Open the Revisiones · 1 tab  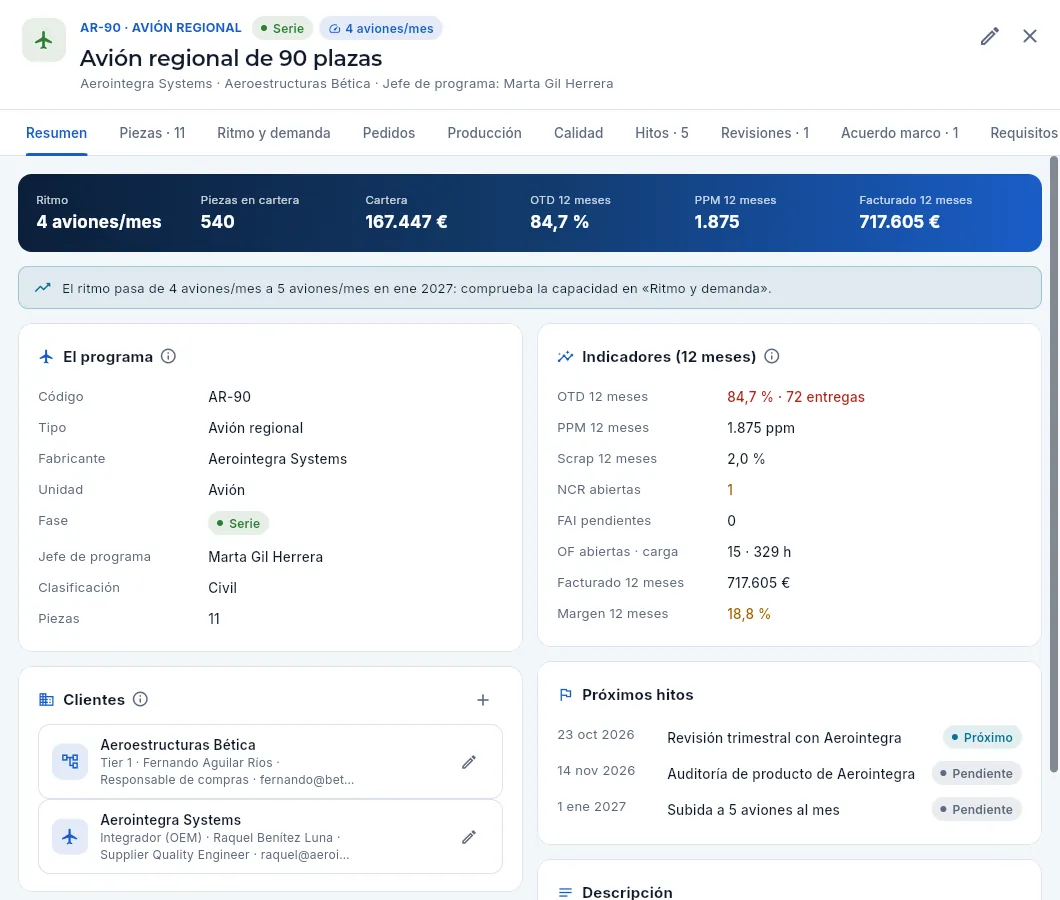(765, 133)
